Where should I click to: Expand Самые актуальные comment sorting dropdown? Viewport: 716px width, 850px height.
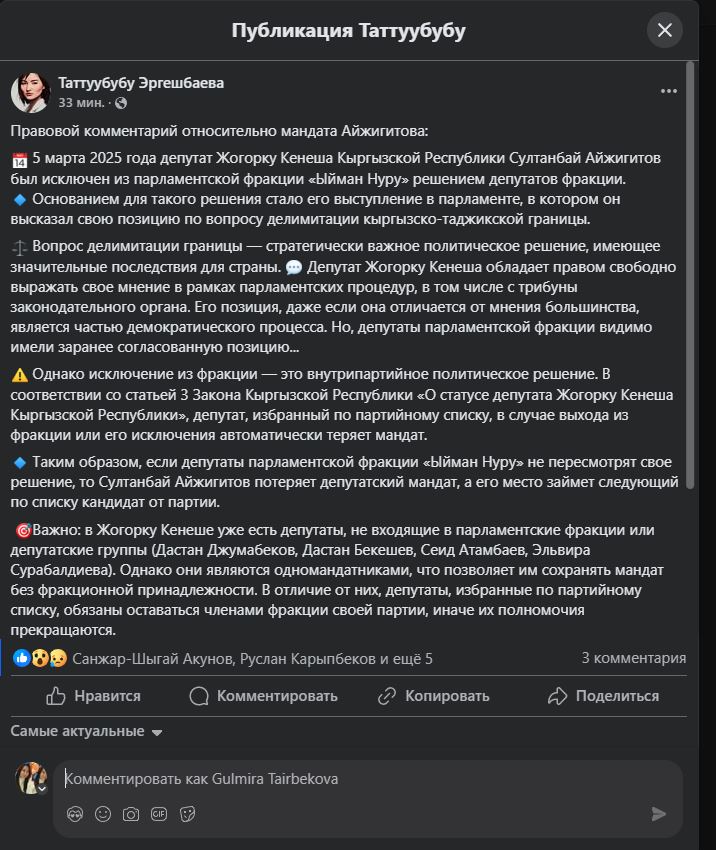point(86,732)
